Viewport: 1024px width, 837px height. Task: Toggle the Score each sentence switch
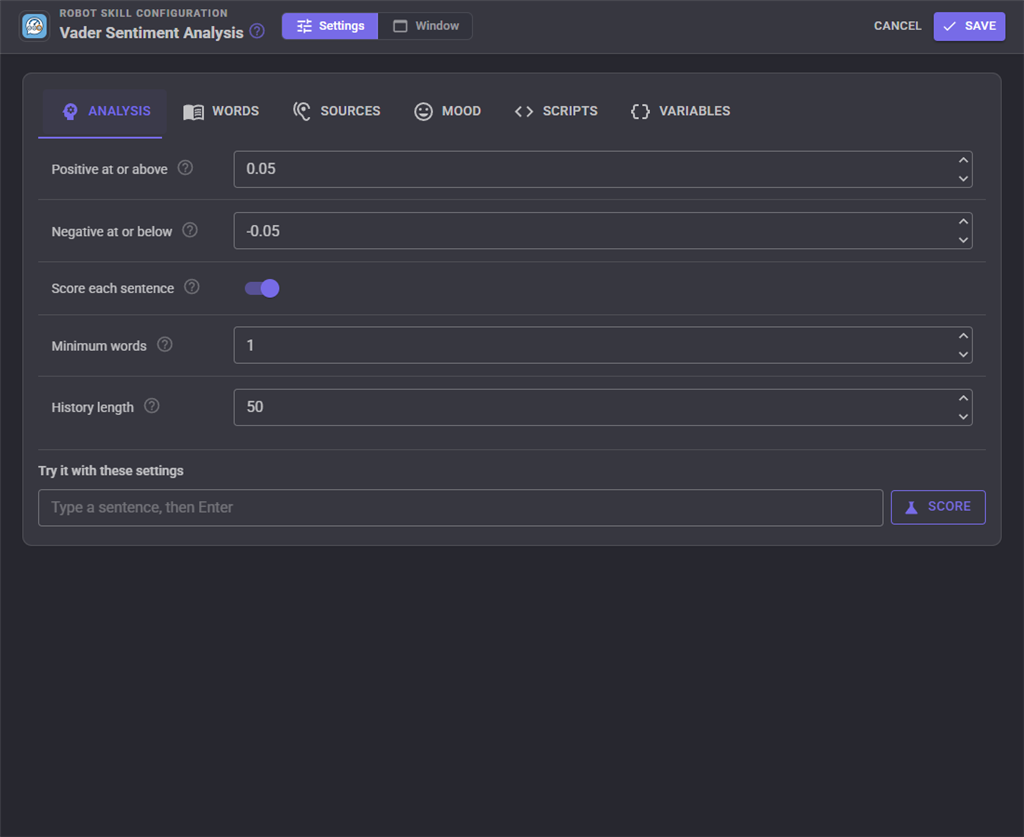(262, 288)
